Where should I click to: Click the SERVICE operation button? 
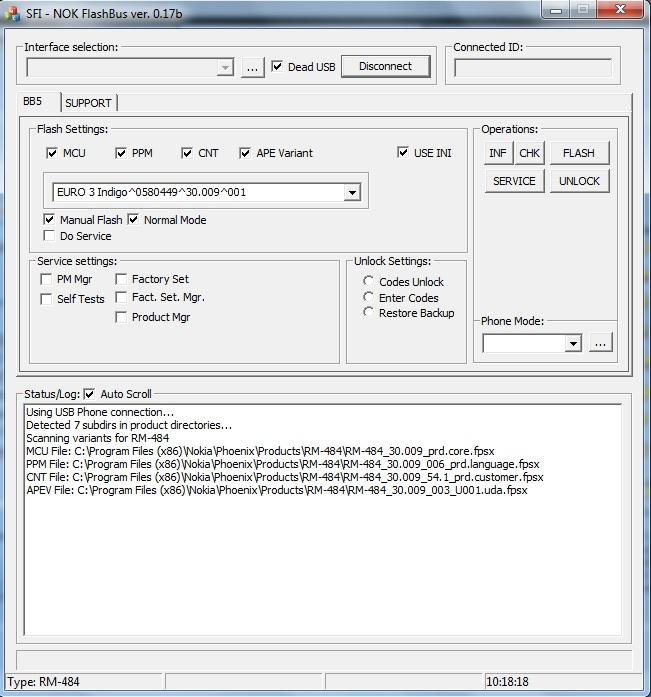(x=515, y=181)
